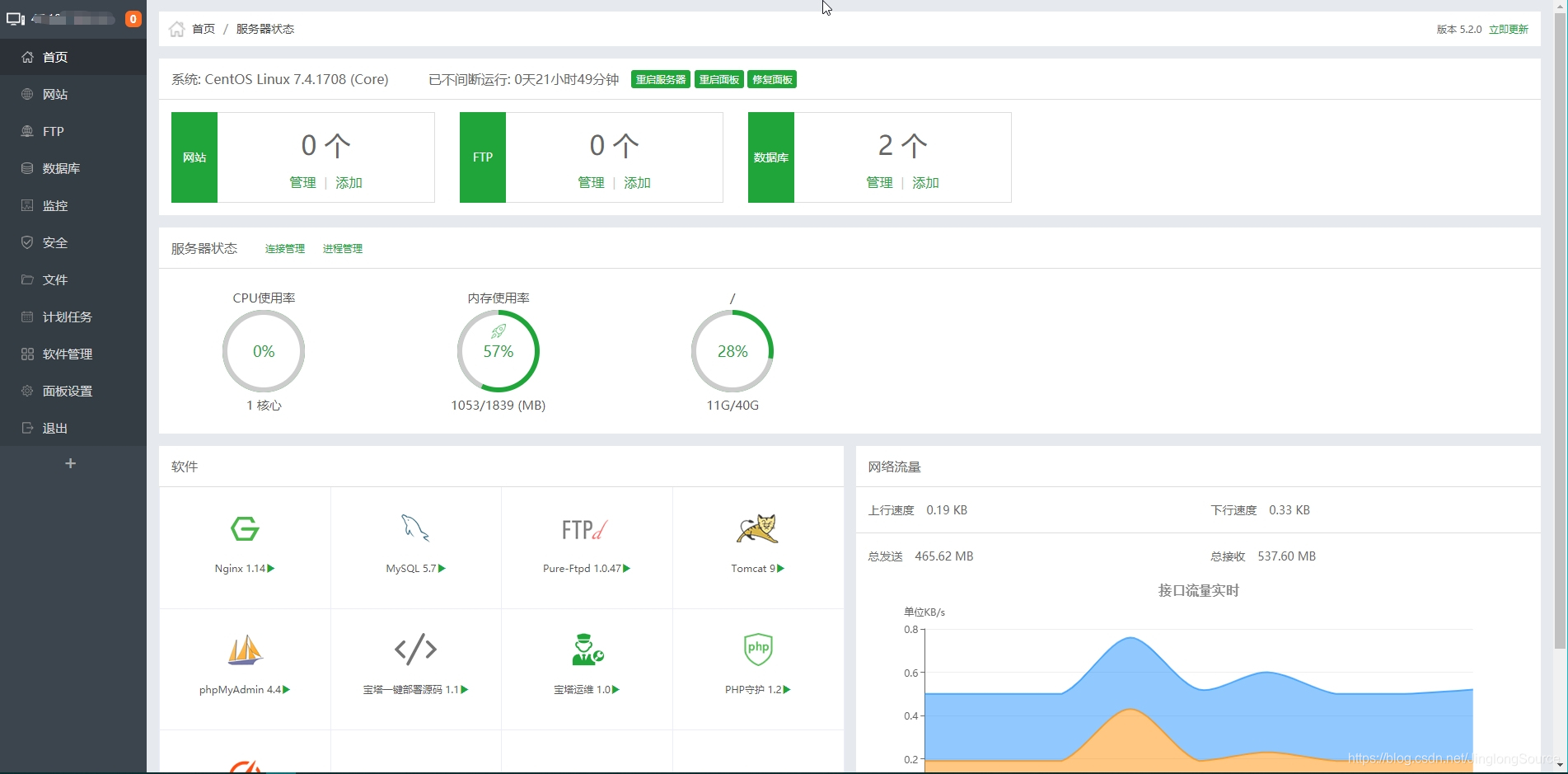
Task: Click the 重启面板 button
Action: tap(719, 79)
